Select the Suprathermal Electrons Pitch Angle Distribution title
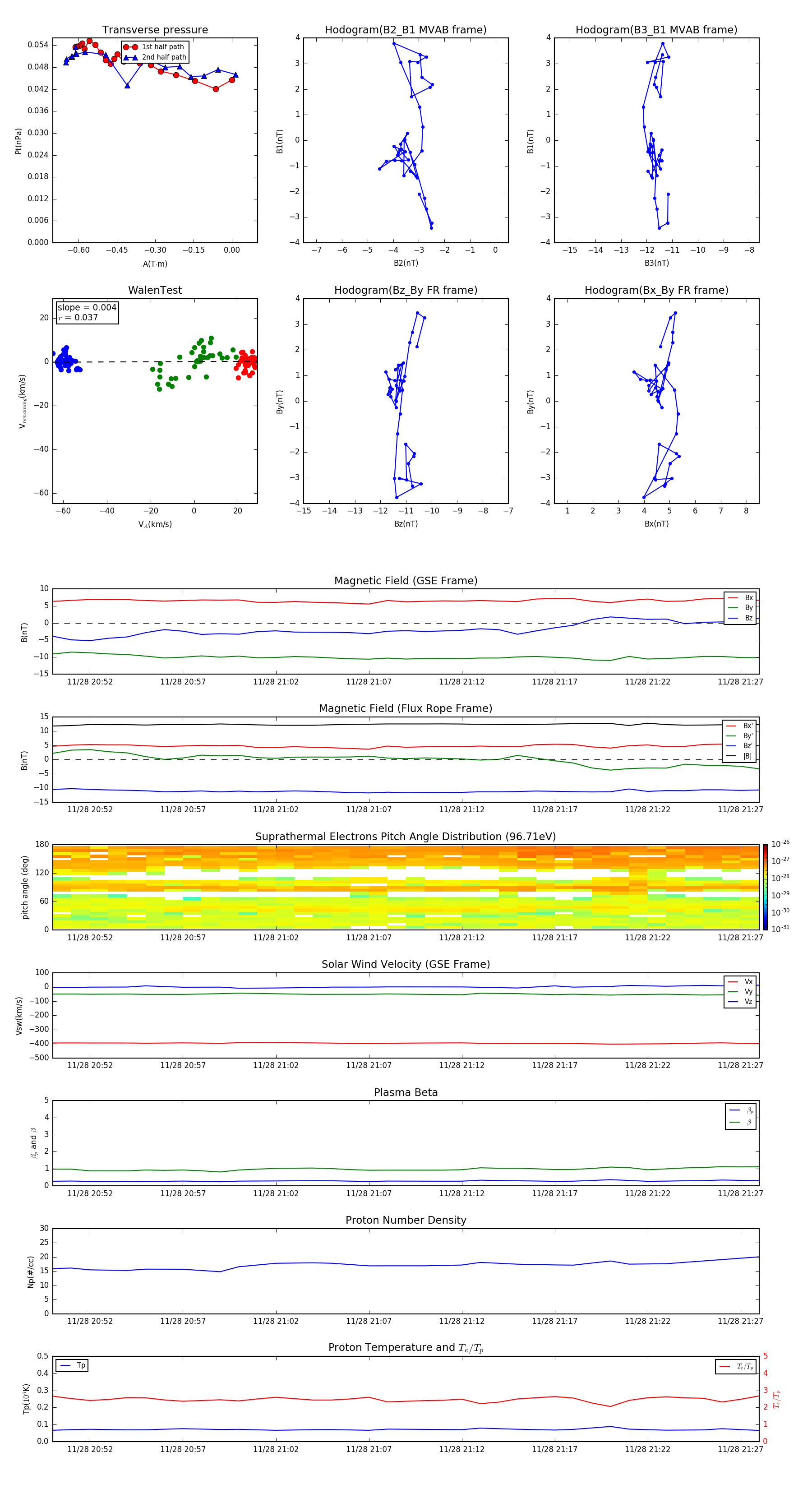This screenshot has width=812, height=1489. pyautogui.click(x=406, y=837)
